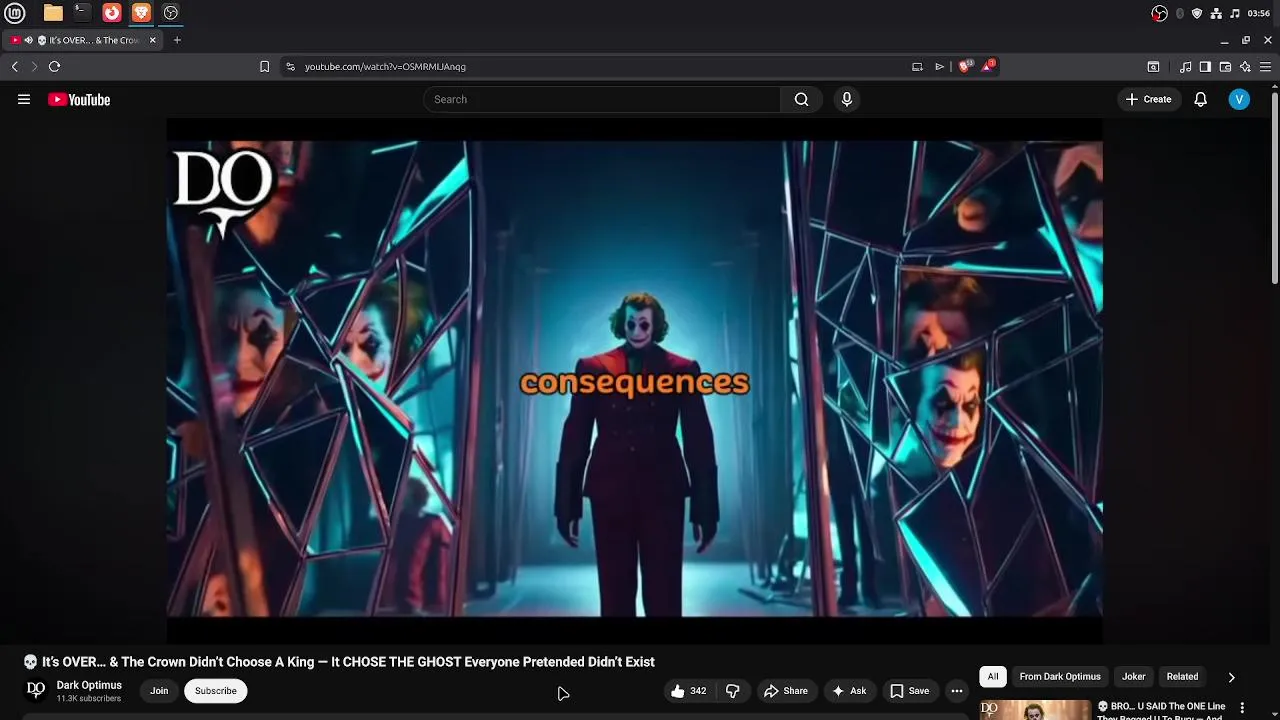Pause the video by clicking player
This screenshot has height=720, width=1280.
tap(634, 380)
